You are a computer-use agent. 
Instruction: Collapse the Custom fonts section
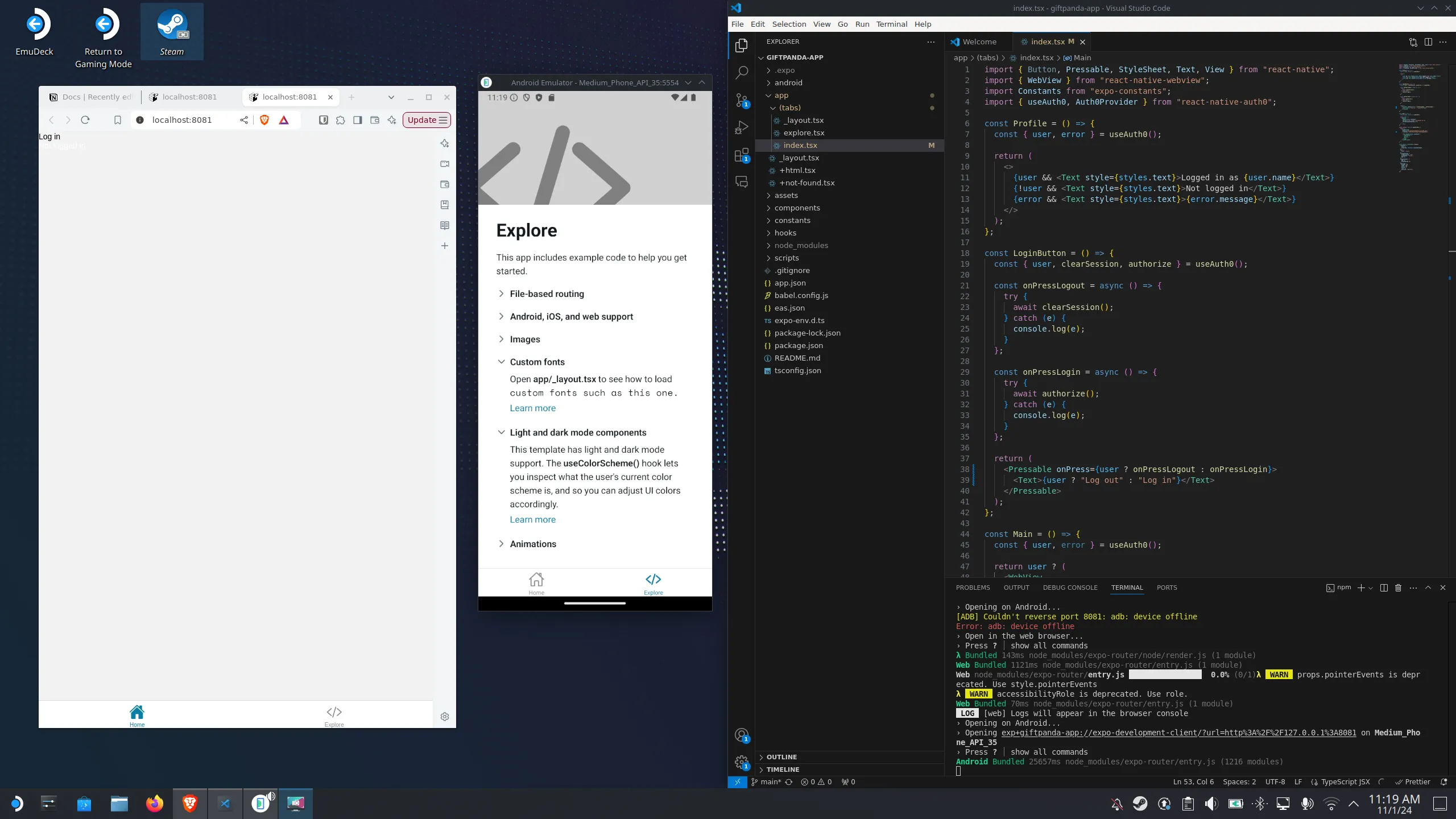pyautogui.click(x=531, y=362)
